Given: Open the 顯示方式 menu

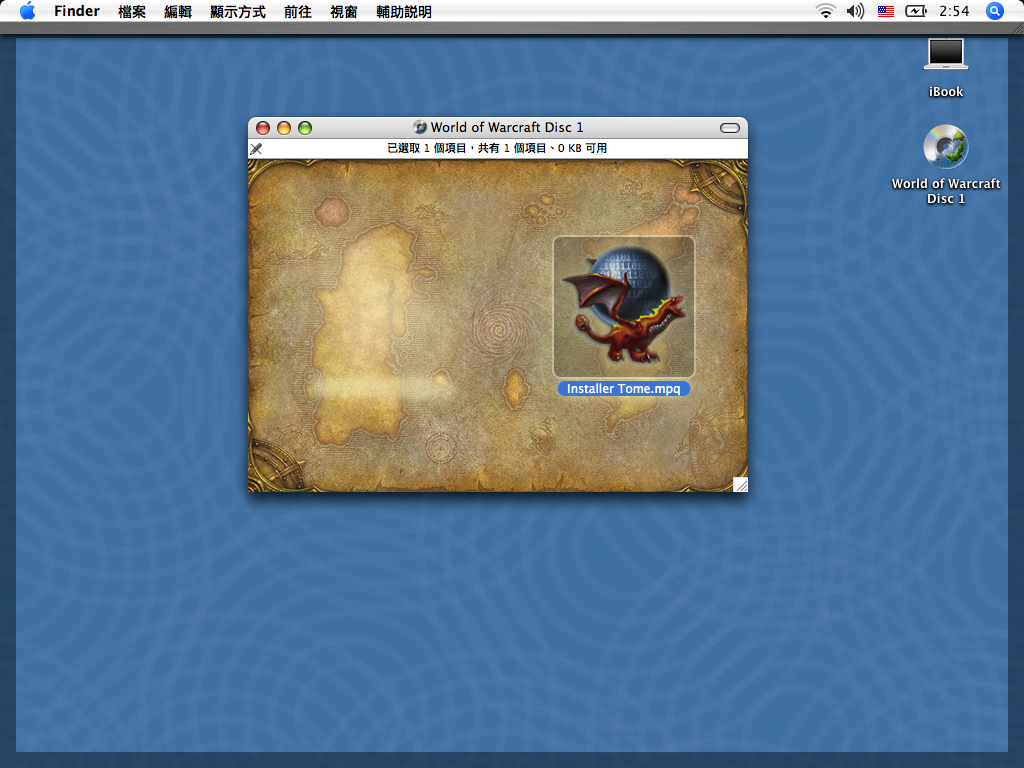Looking at the screenshot, I should pos(238,12).
